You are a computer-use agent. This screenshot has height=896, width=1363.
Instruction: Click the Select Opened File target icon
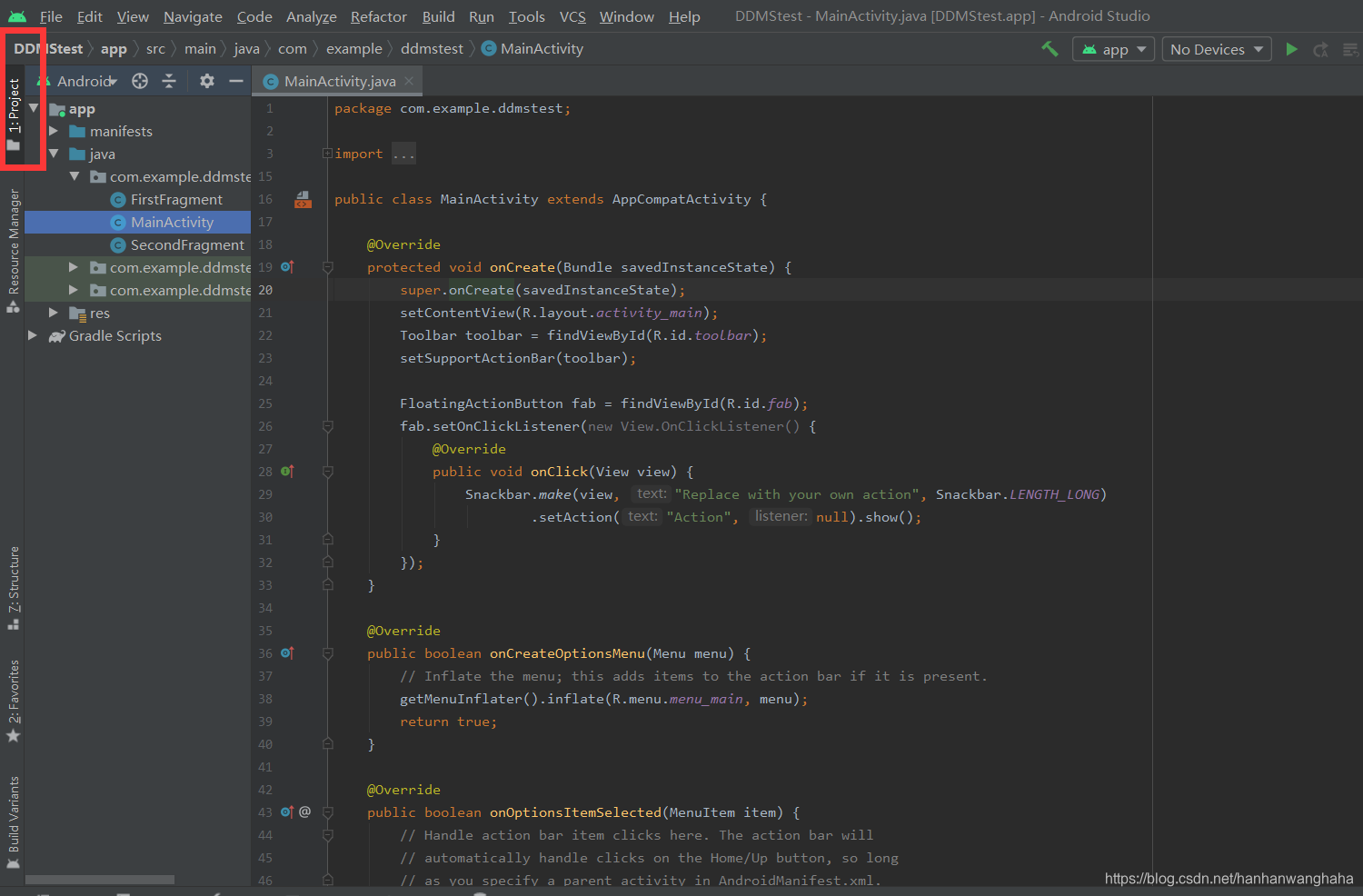point(140,81)
